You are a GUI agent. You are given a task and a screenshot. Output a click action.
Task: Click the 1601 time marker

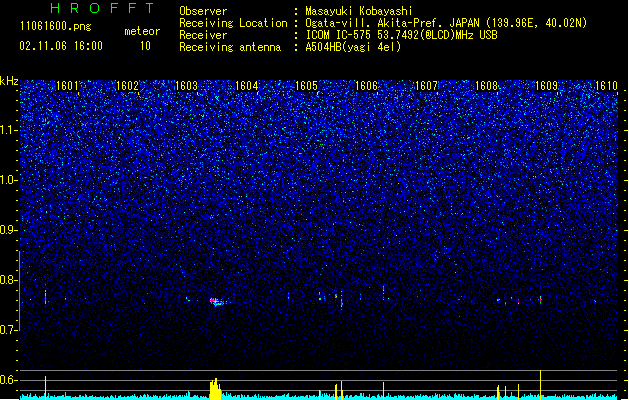click(x=67, y=86)
